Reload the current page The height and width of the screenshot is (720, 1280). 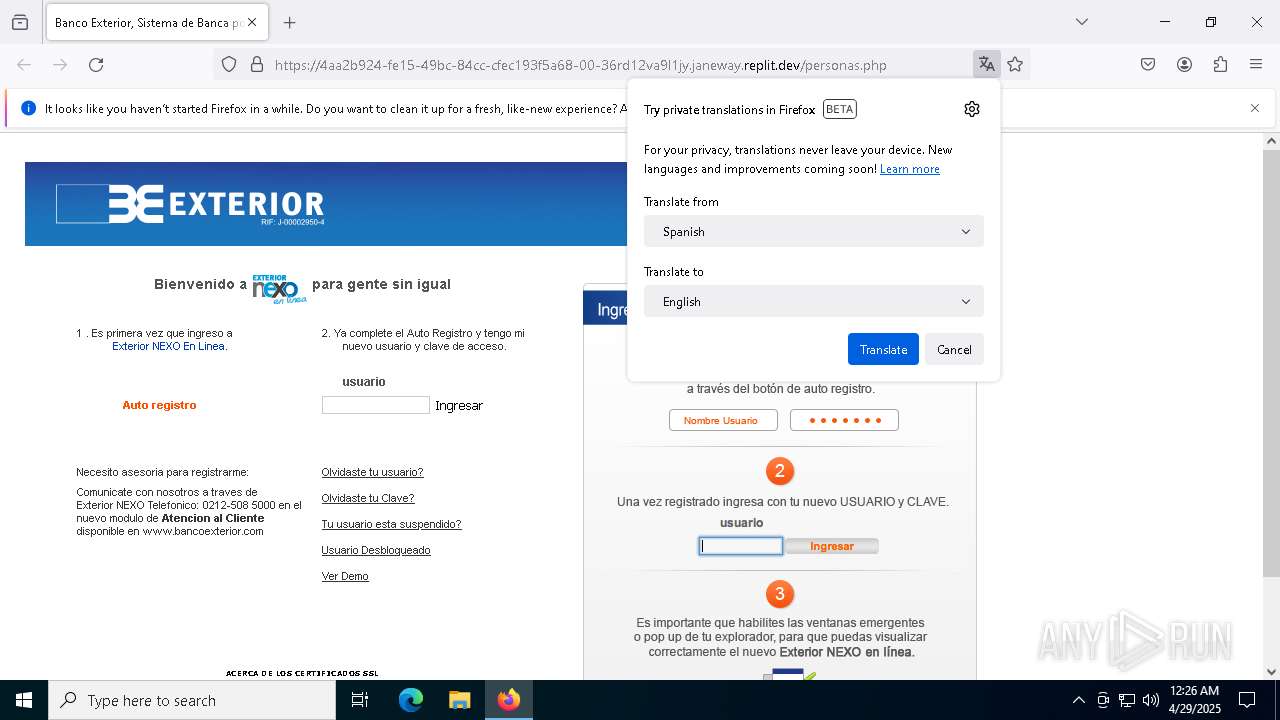96,65
